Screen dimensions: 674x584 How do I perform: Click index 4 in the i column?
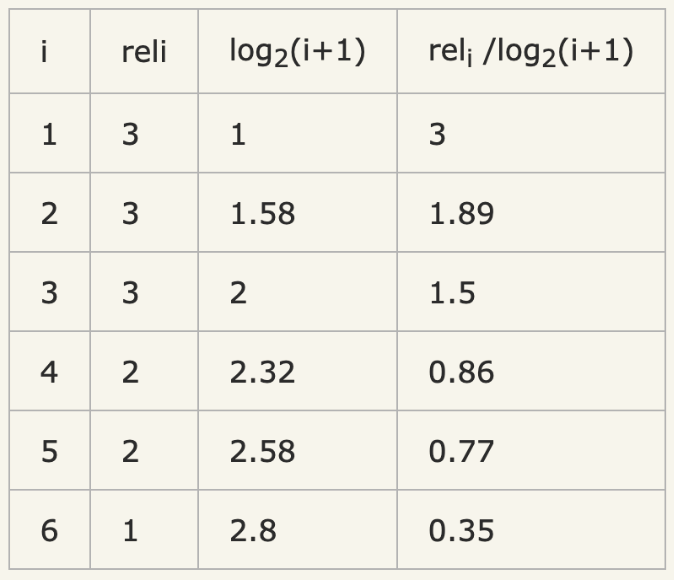point(49,372)
